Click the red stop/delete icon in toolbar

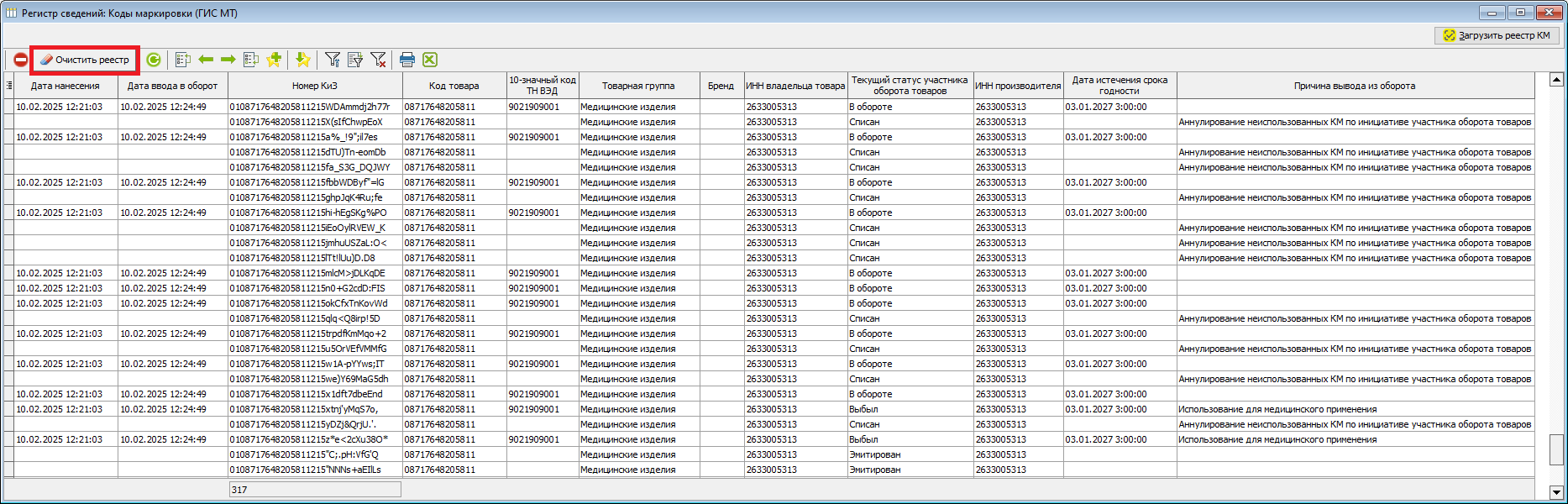click(20, 60)
